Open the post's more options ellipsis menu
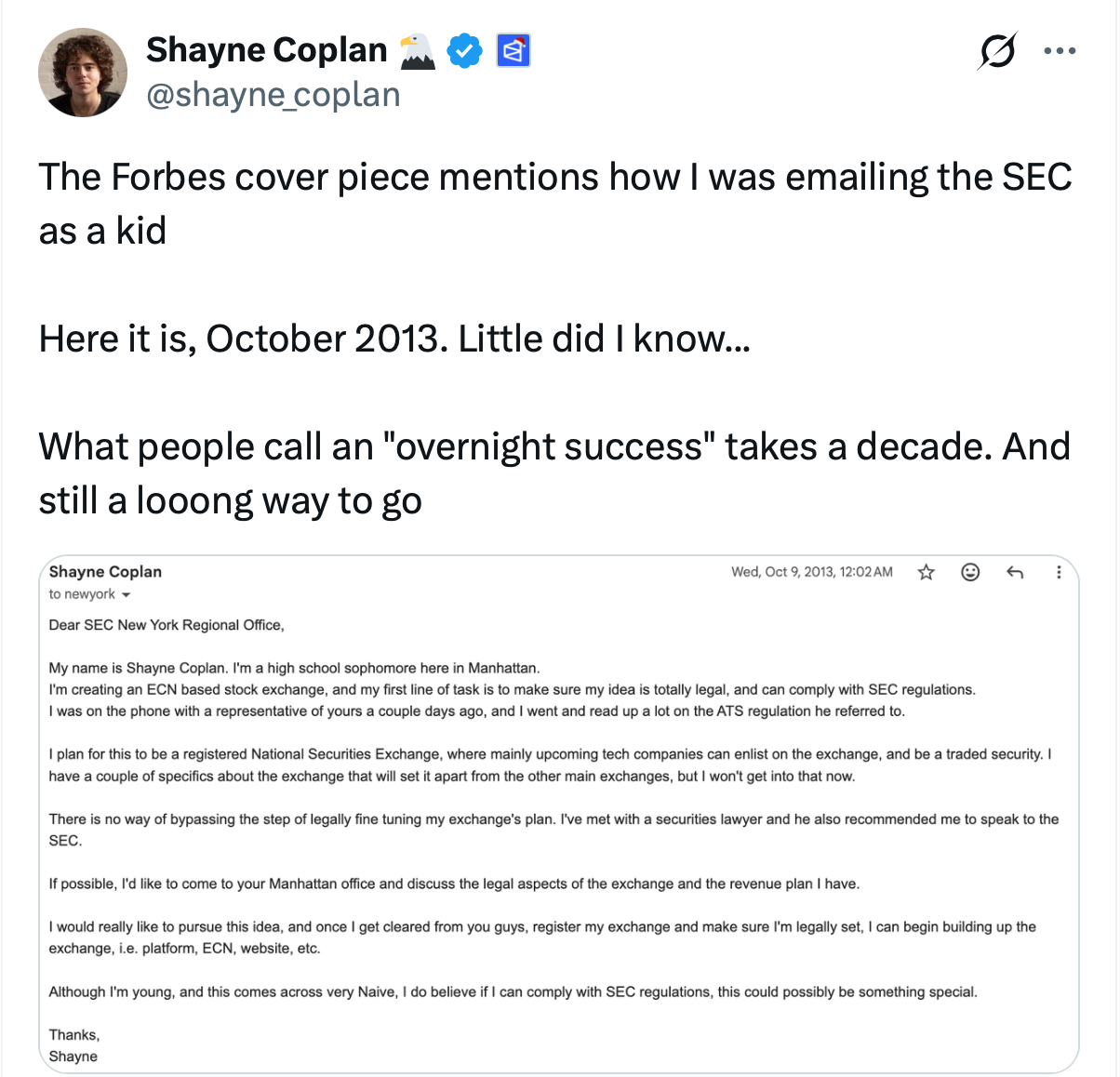1120x1077 pixels. click(1060, 51)
